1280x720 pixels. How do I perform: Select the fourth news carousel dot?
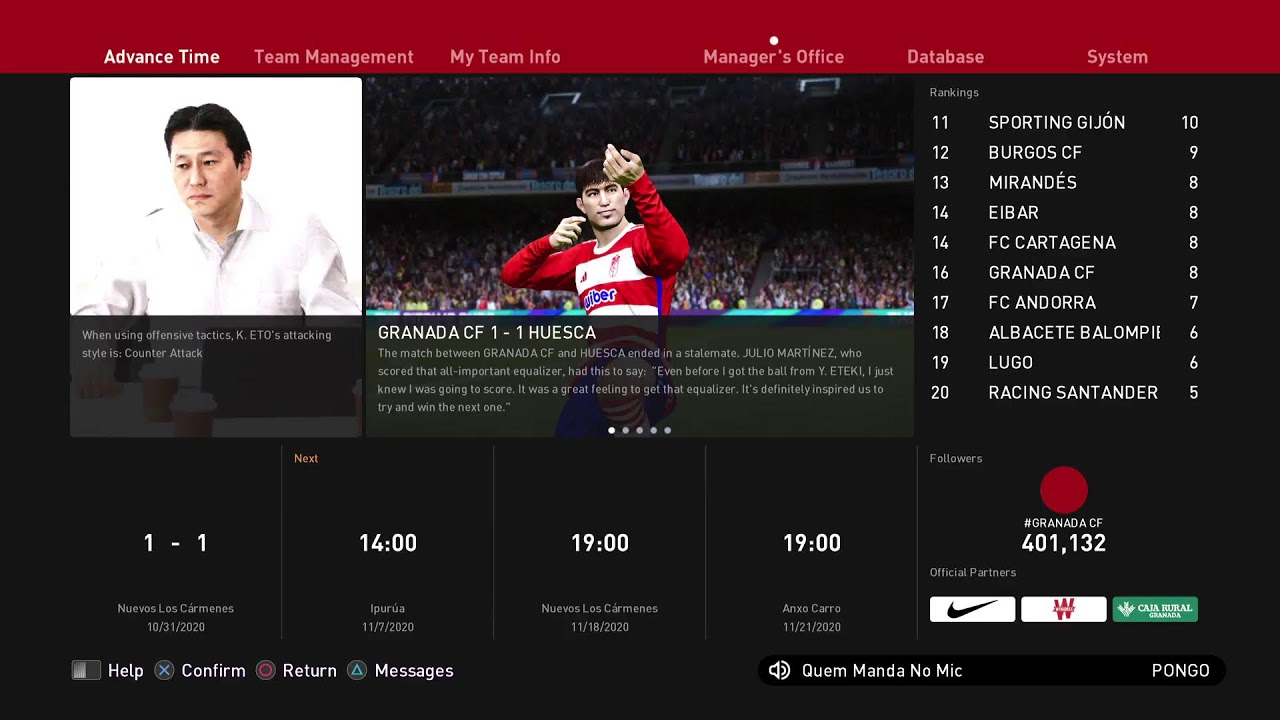(x=654, y=430)
